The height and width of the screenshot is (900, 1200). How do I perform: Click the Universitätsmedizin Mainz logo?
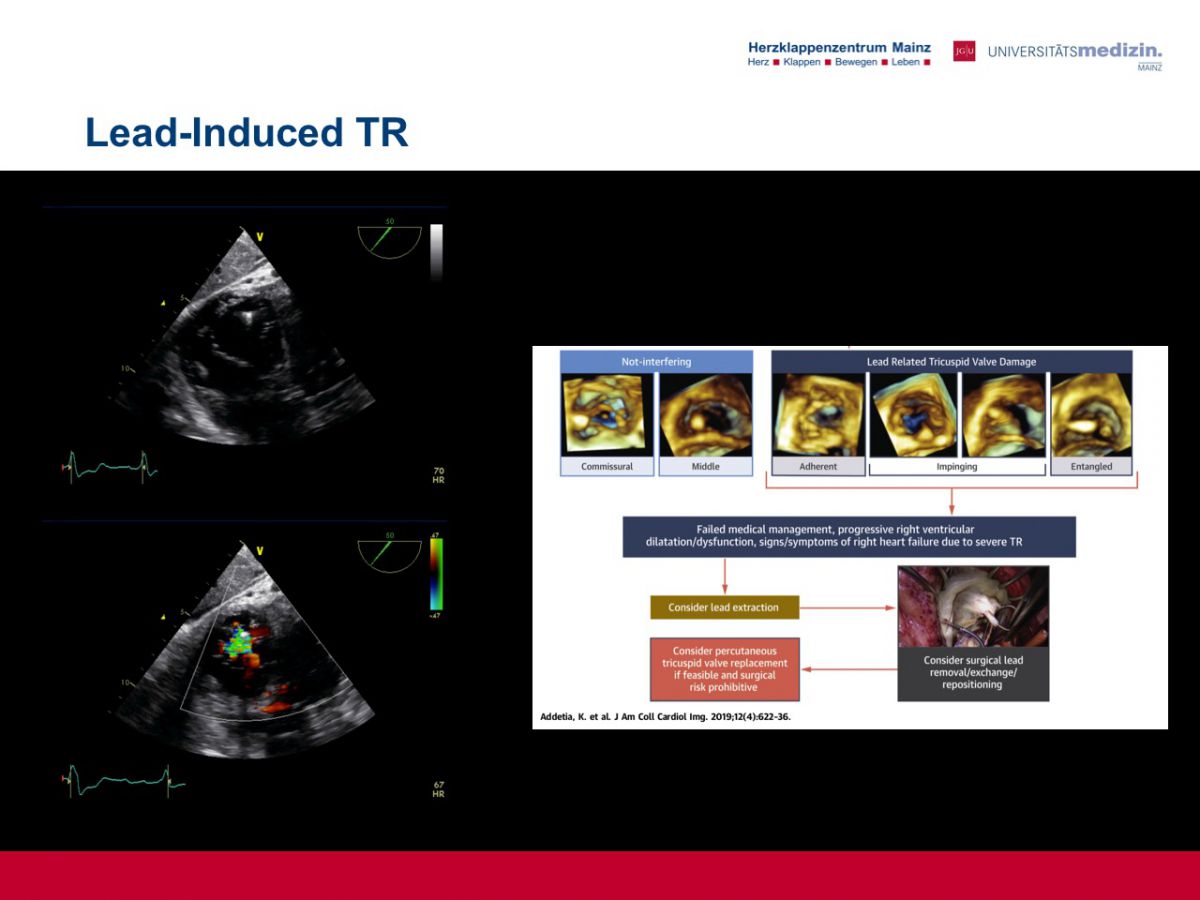pyautogui.click(x=1075, y=53)
